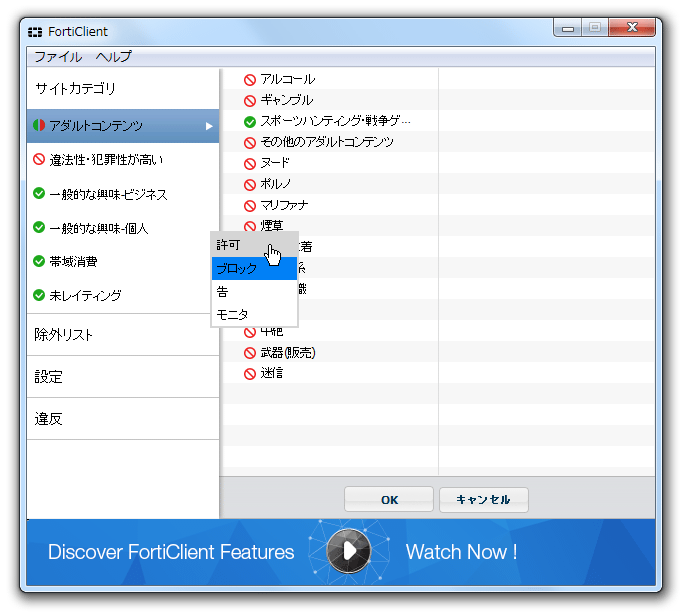This screenshot has width=684, height=615.
Task: Select ギャンブル subcategory text
Action: [287, 100]
